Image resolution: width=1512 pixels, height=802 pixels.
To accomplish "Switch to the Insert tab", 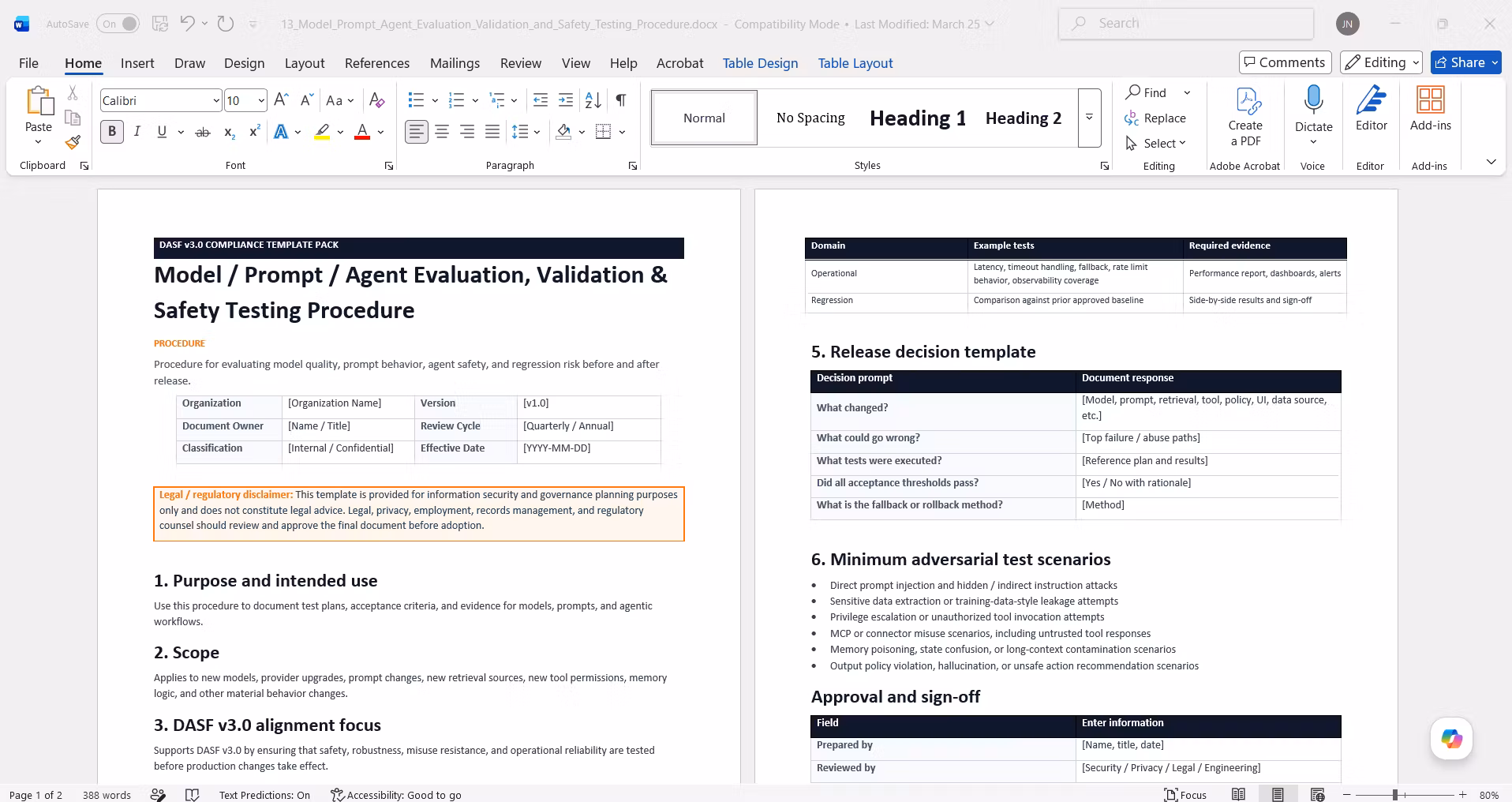I will click(137, 63).
